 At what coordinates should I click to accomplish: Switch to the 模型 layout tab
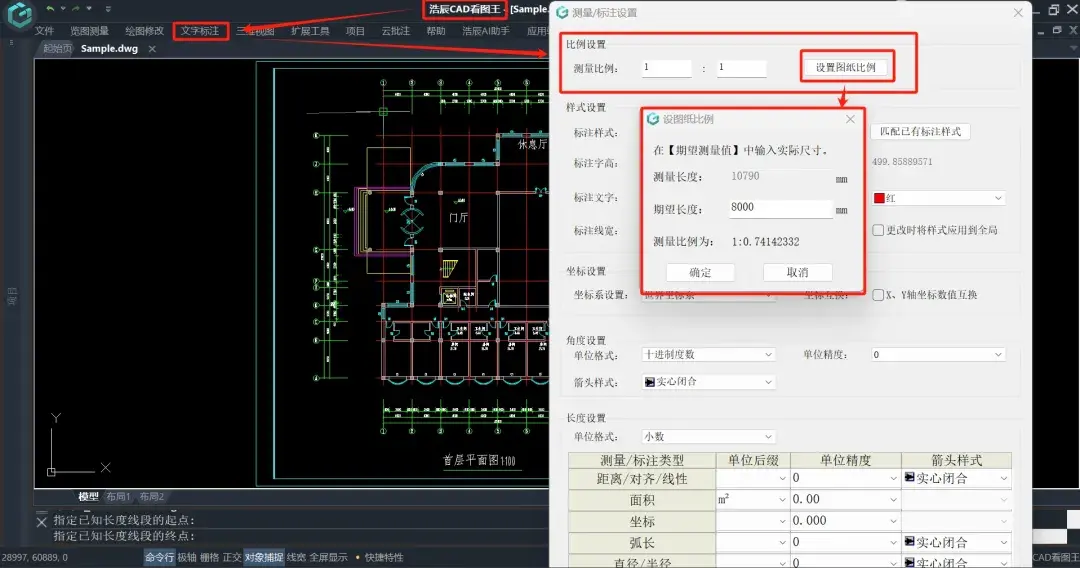tap(87, 496)
